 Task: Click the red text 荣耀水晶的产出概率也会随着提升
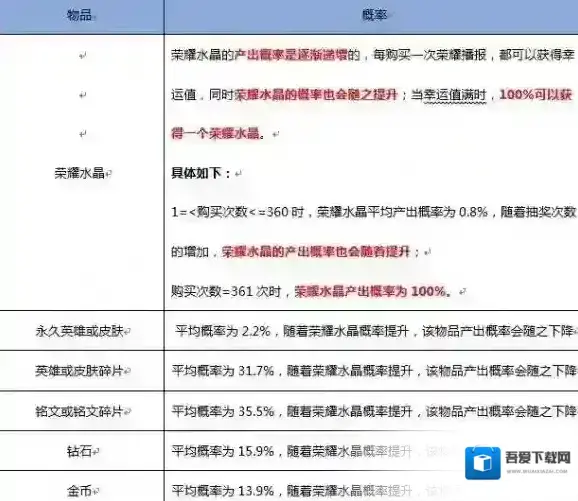click(x=316, y=252)
